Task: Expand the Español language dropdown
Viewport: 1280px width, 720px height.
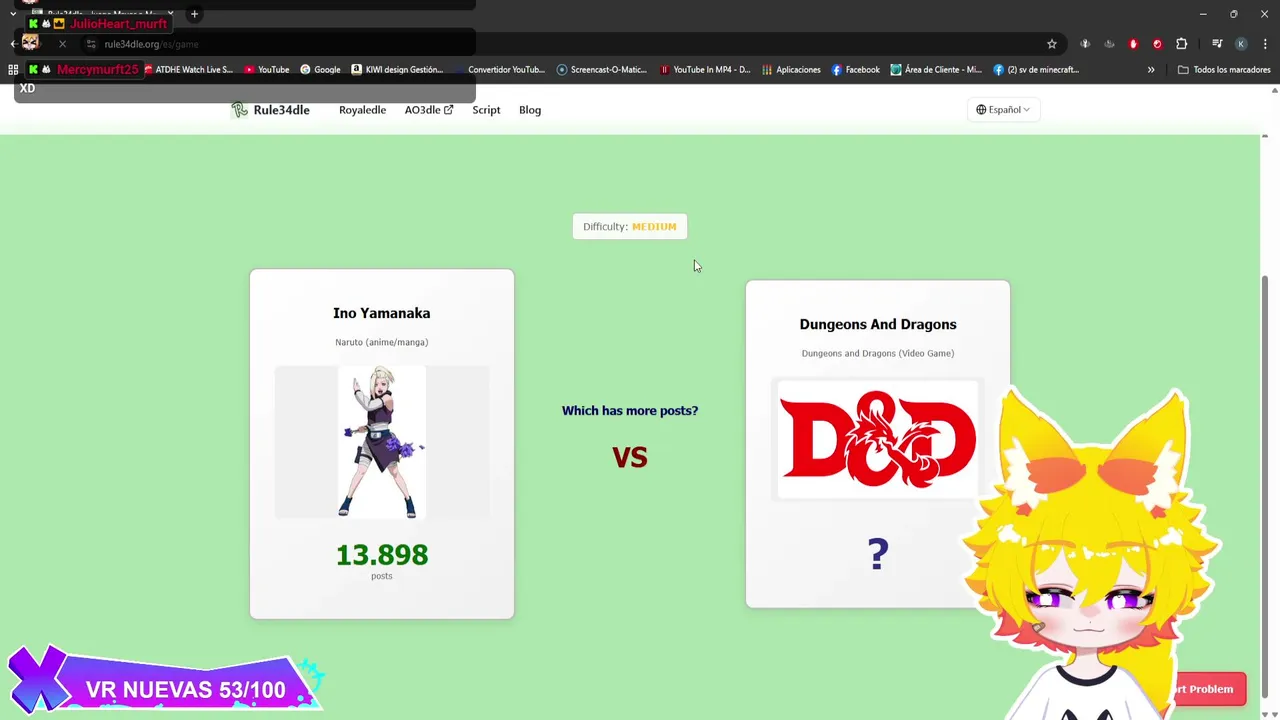Action: coord(1003,110)
